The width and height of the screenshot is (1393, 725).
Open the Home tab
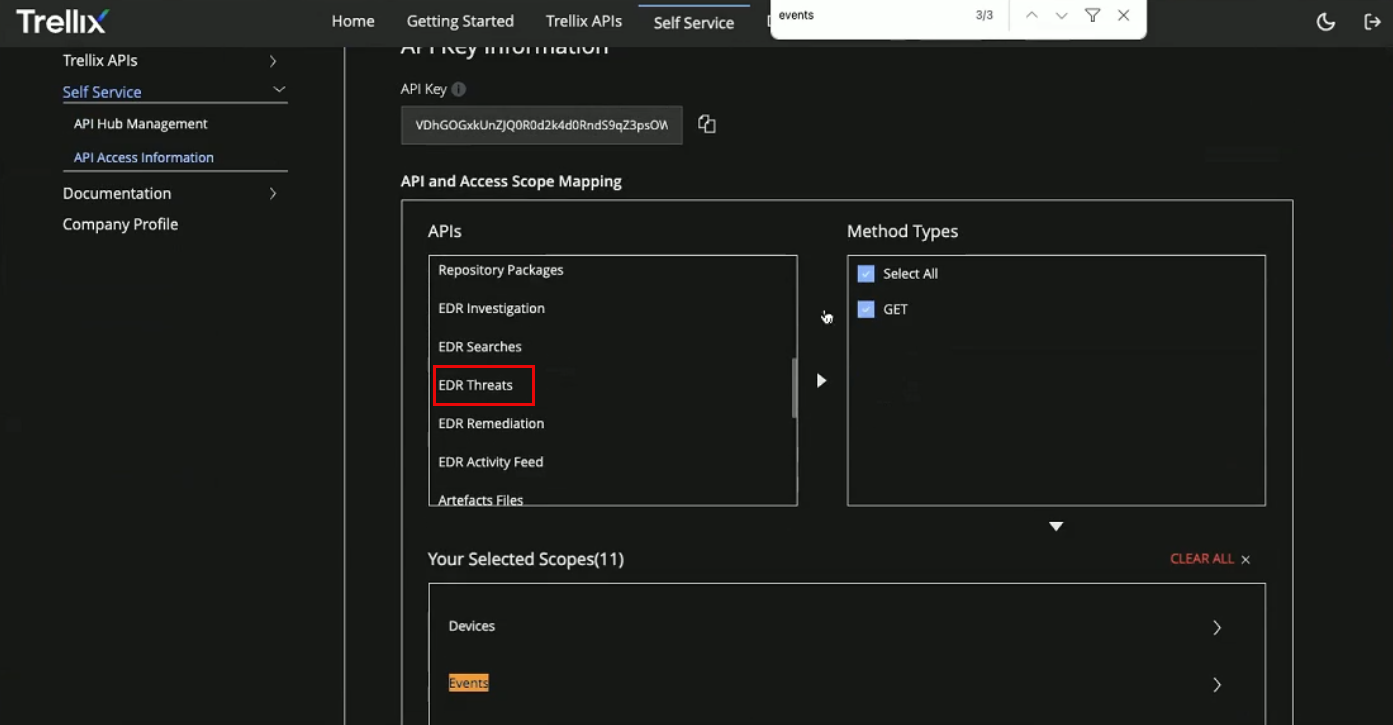click(353, 21)
